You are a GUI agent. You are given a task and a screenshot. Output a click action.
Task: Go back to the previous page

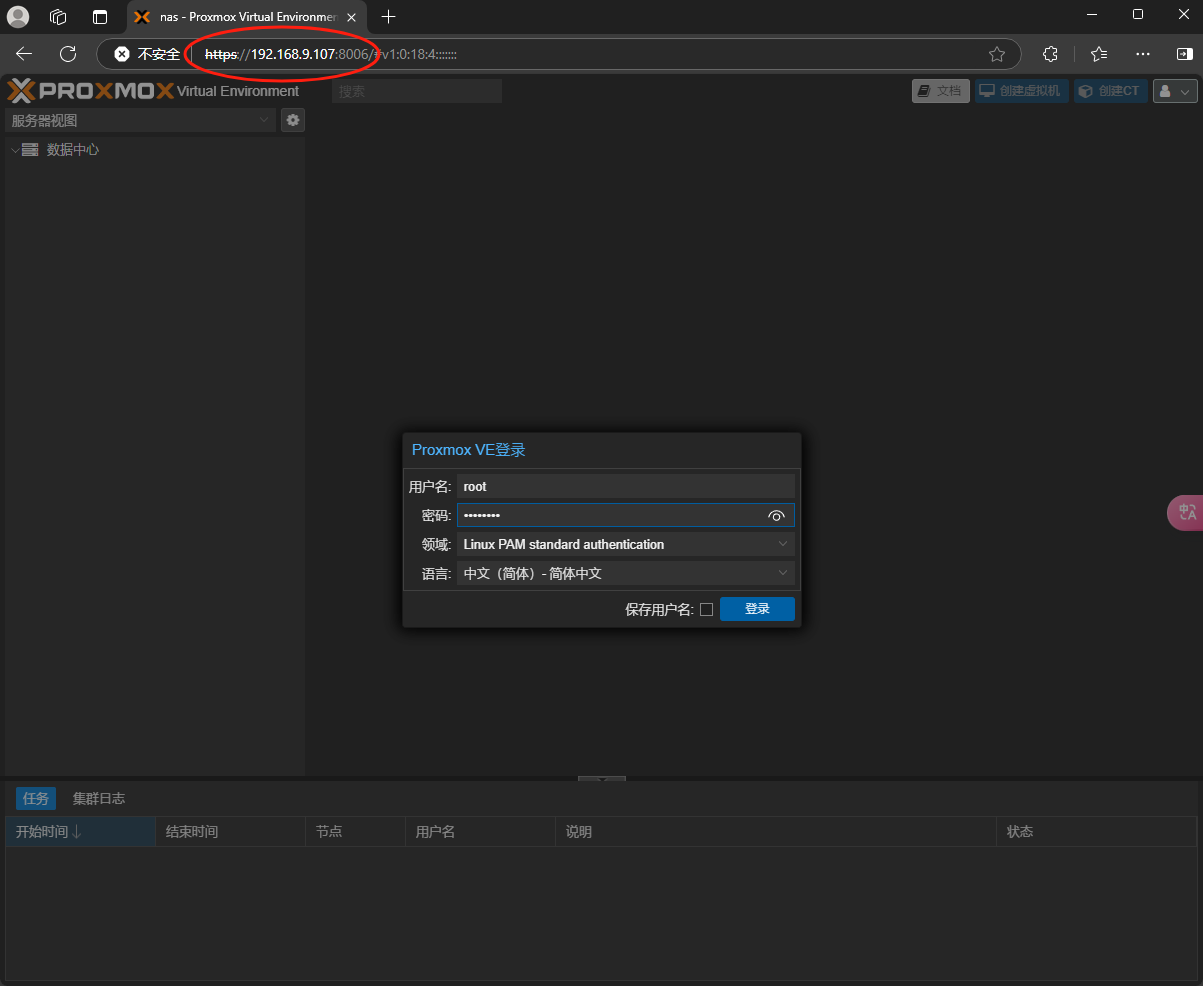[x=24, y=54]
